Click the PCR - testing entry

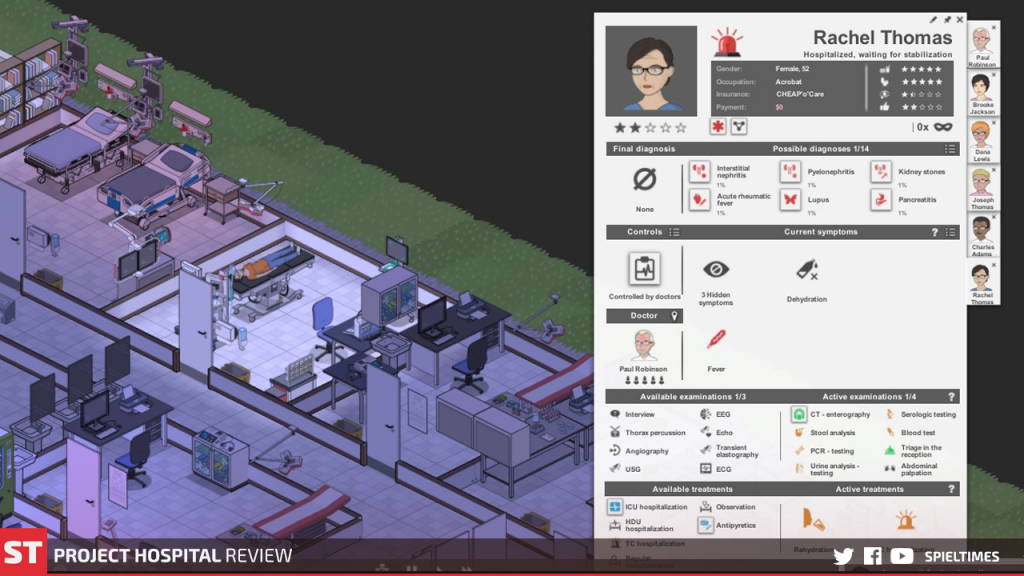pyautogui.click(x=824, y=451)
